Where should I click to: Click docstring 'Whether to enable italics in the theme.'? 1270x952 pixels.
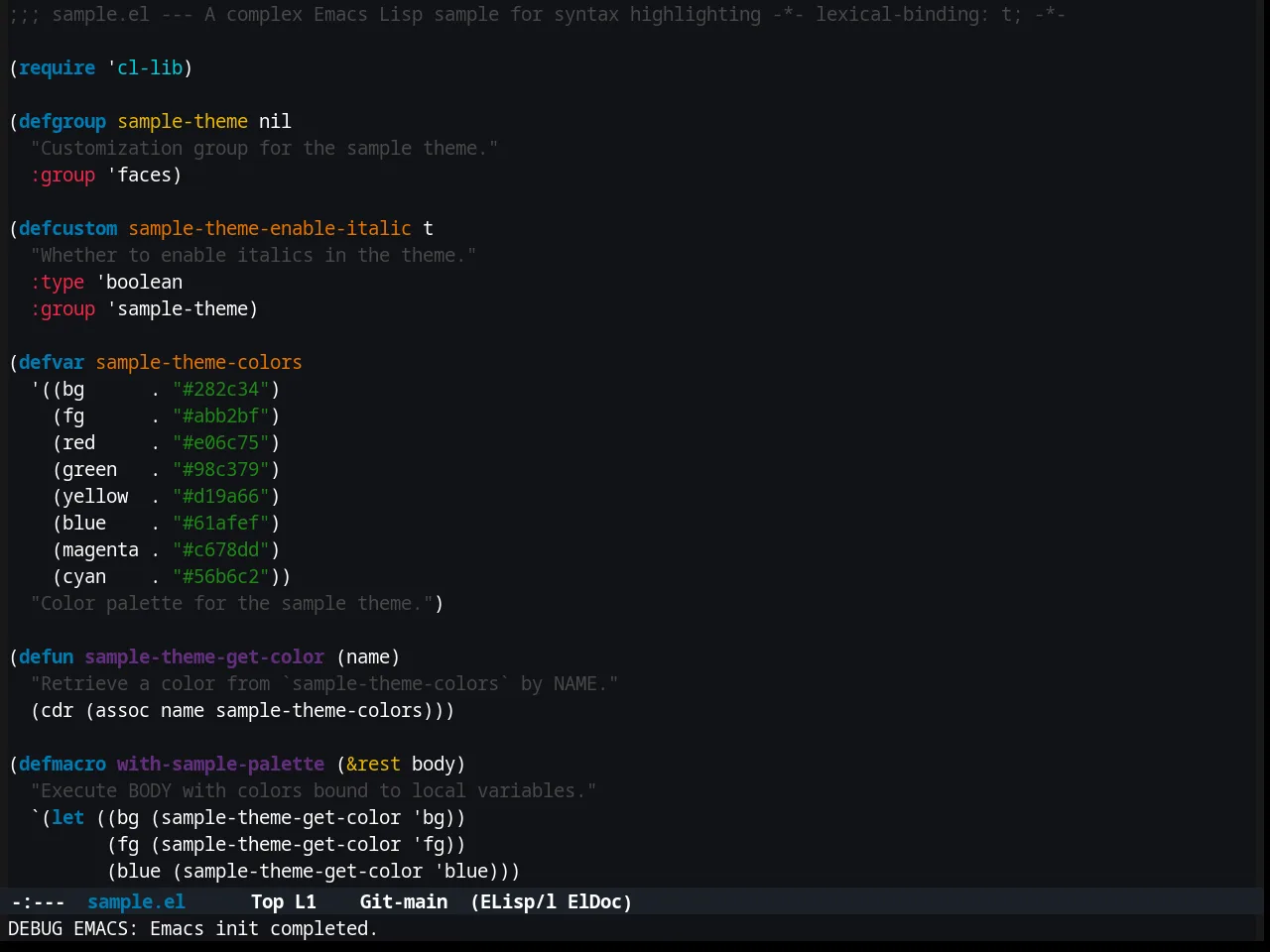pyautogui.click(x=253, y=255)
